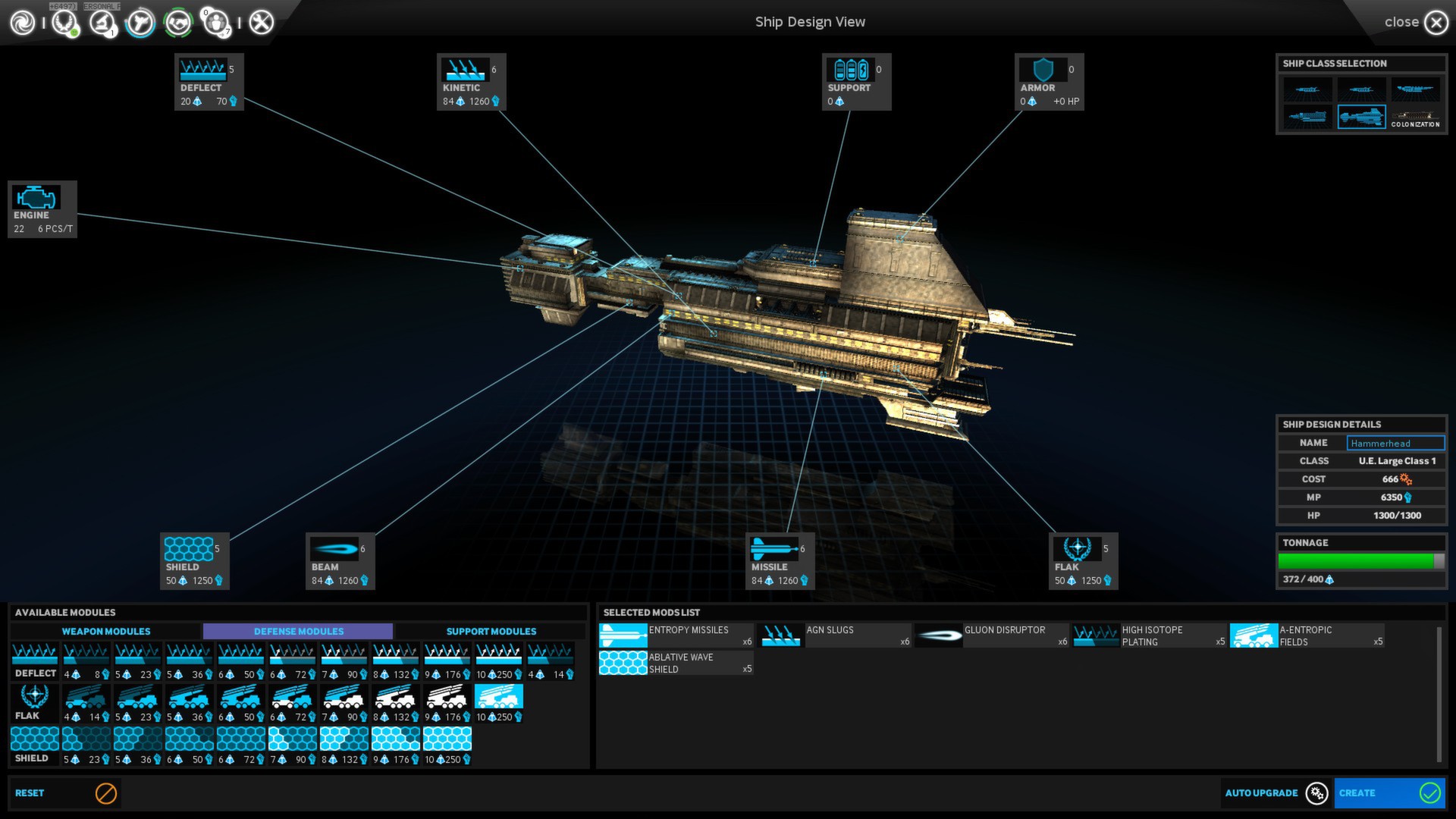Select the DEFENSE MODULES tab
The image size is (1456, 819).
298,630
